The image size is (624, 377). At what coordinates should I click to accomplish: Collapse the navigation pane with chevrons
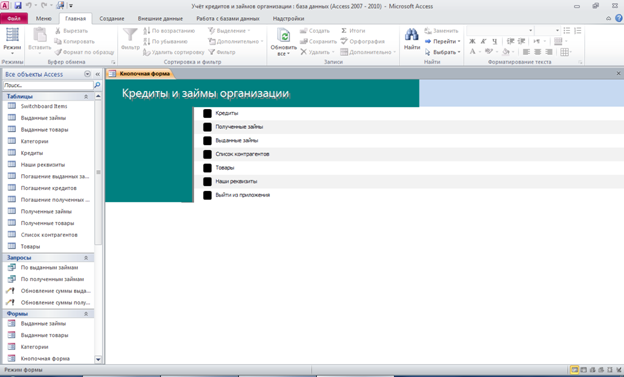tap(98, 74)
